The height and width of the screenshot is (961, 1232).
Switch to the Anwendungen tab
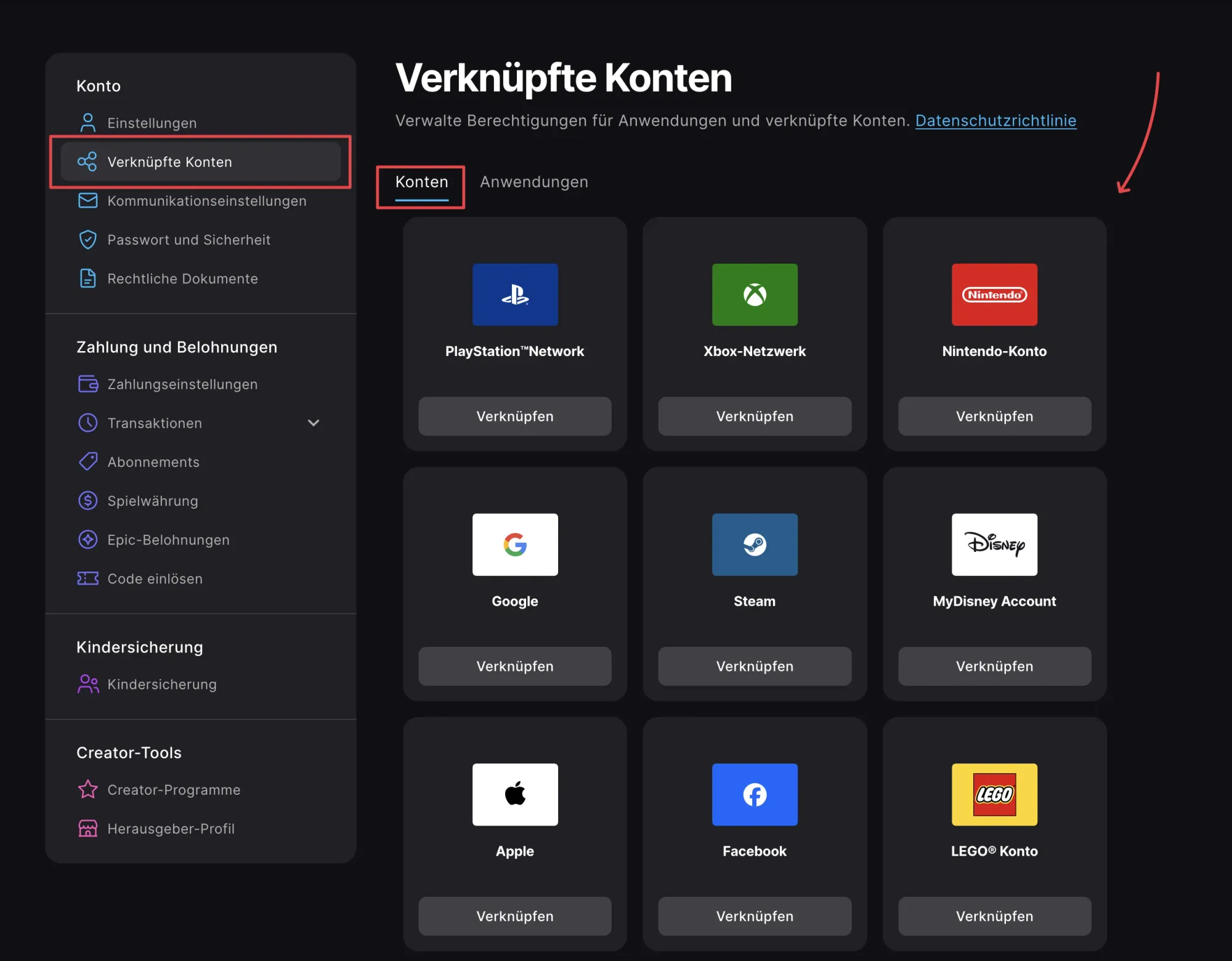coord(534,182)
